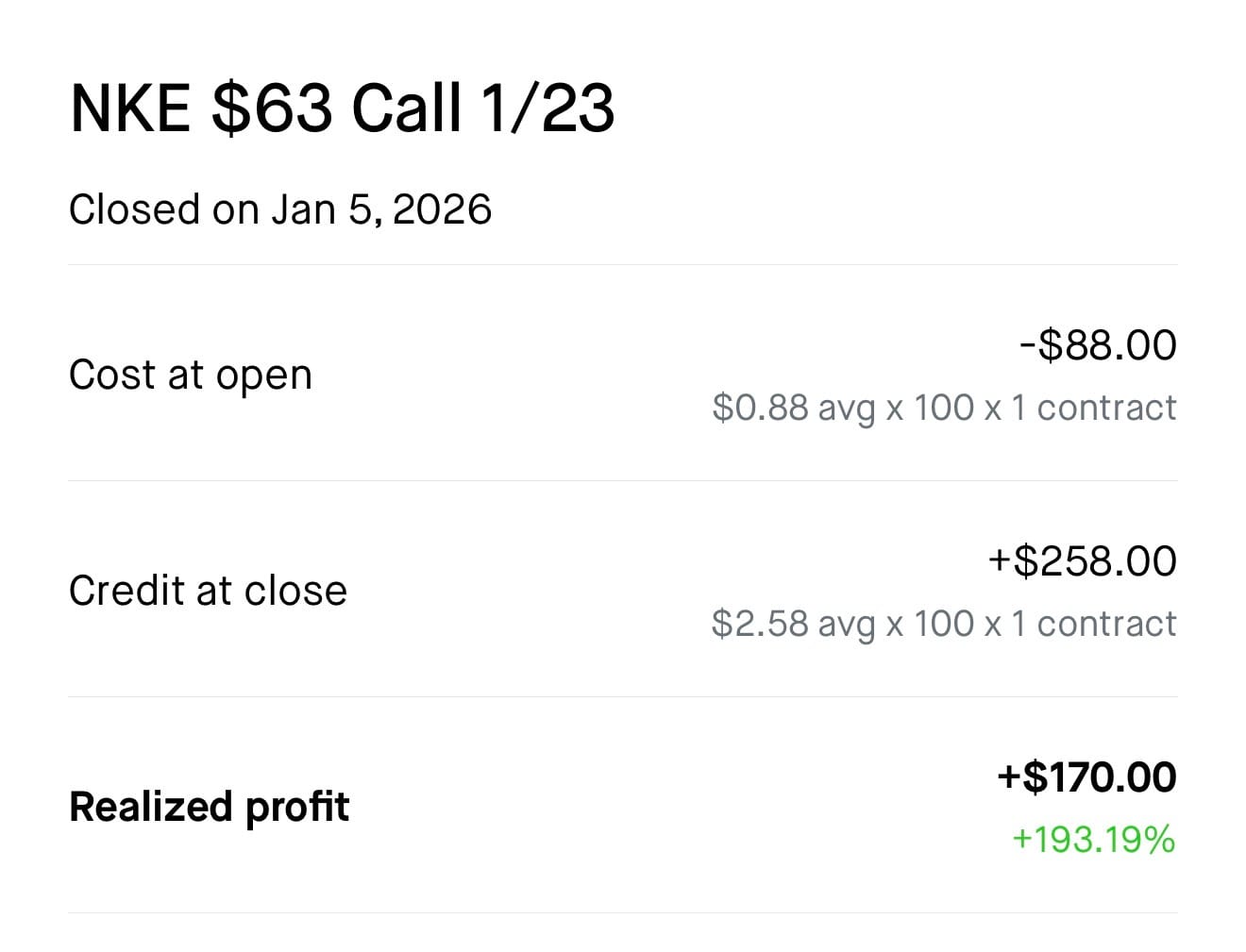Click the $63 strike price in title
Image resolution: width=1246 pixels, height=952 pixels.
click(272, 108)
